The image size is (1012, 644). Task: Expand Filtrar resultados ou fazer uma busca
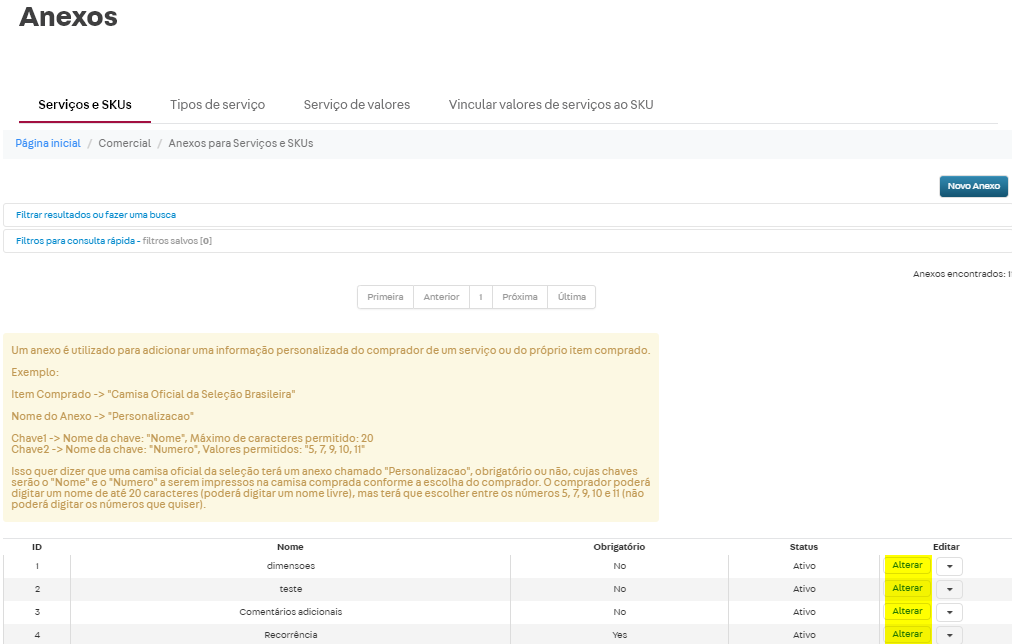[95, 214]
